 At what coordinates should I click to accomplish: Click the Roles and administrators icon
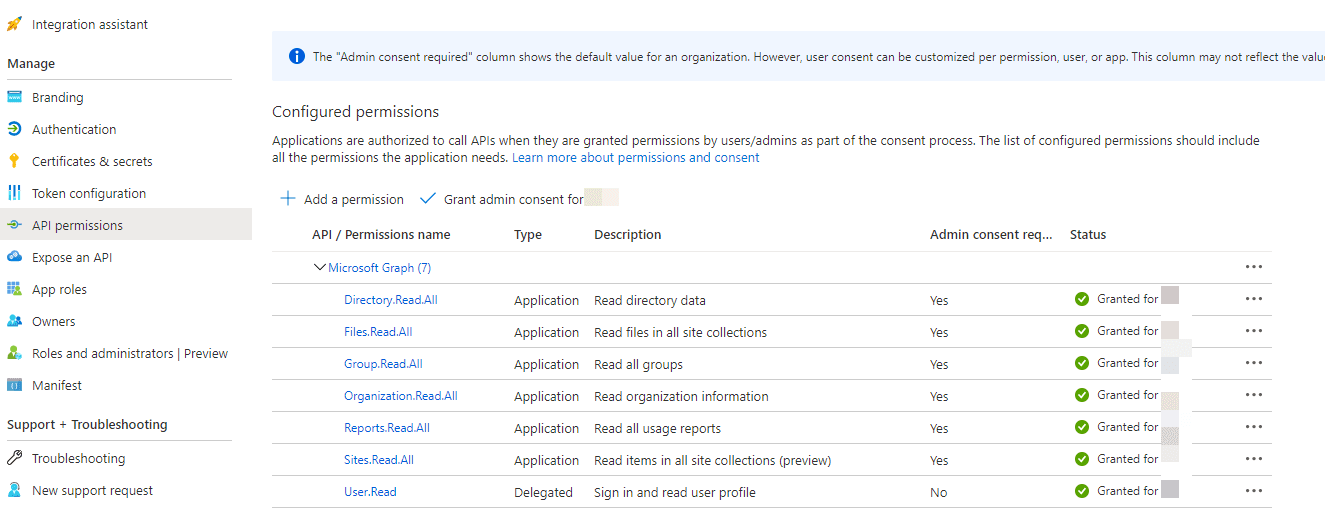pyautogui.click(x=14, y=353)
